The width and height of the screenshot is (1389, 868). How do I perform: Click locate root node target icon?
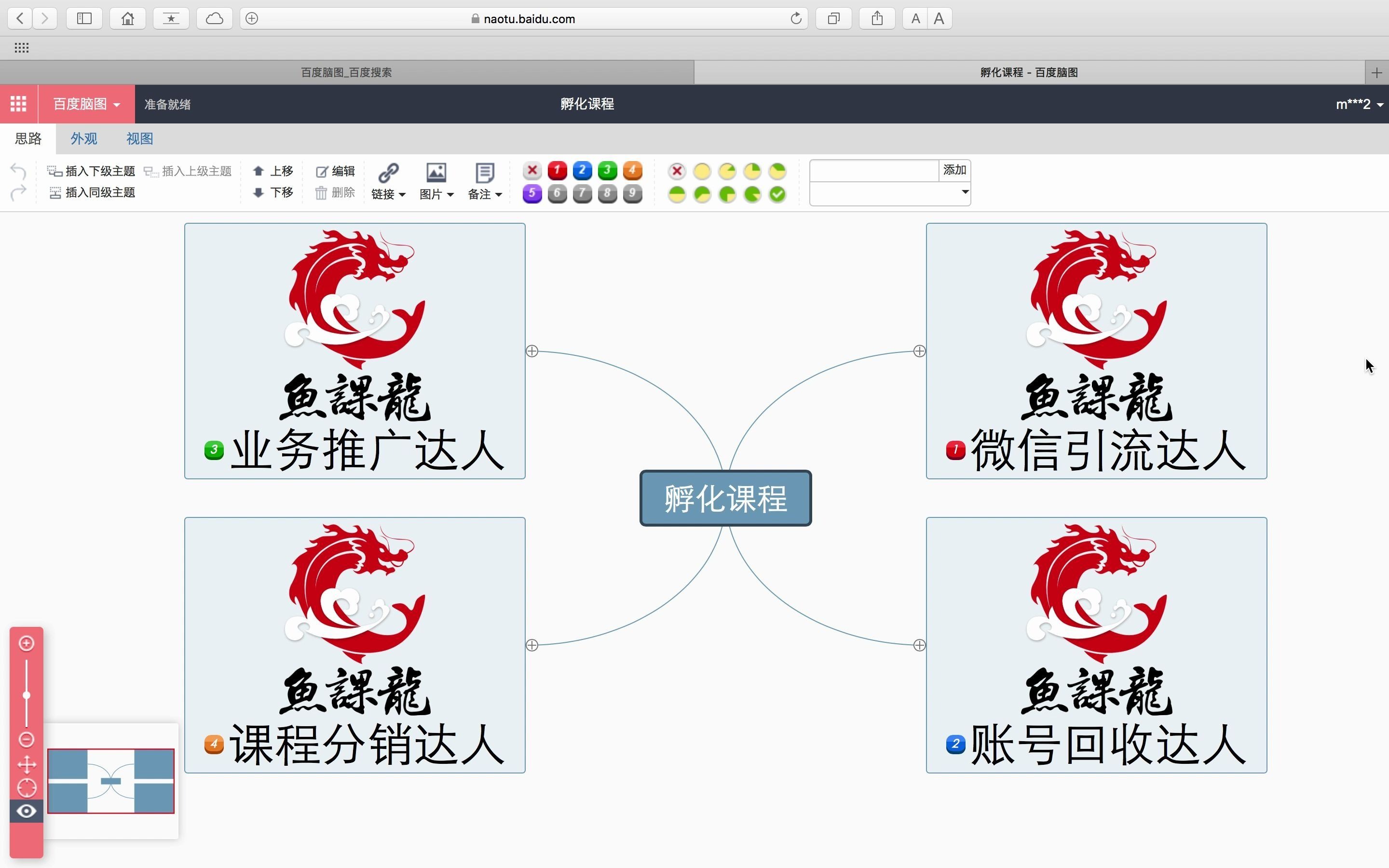(27, 787)
